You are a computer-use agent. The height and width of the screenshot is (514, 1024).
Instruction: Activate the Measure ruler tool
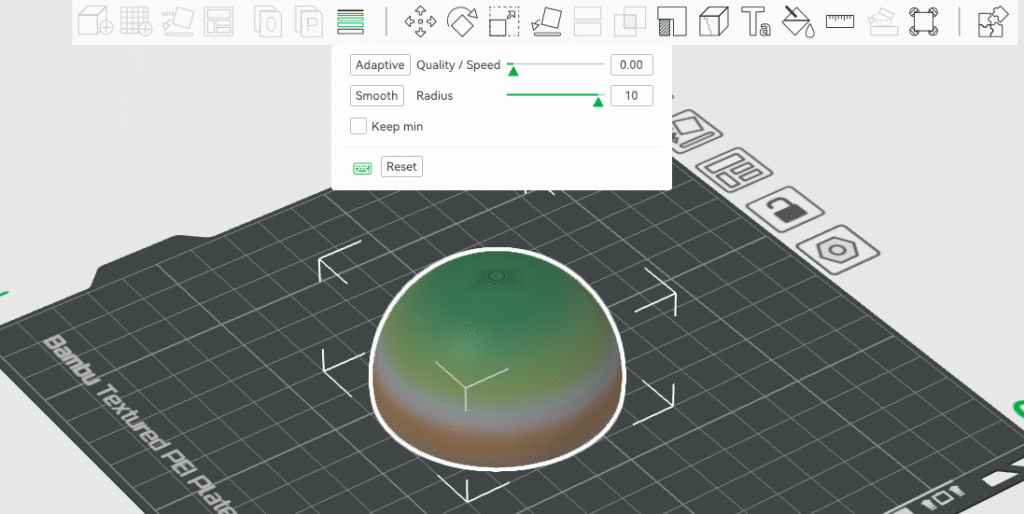840,21
